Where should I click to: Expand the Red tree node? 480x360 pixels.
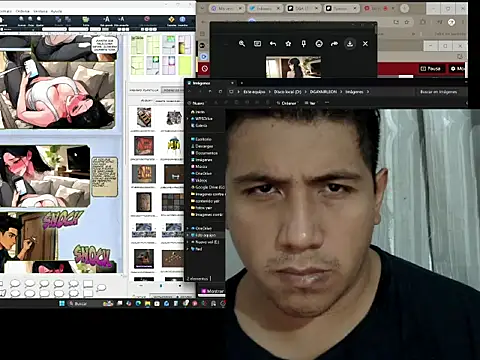tap(188, 249)
